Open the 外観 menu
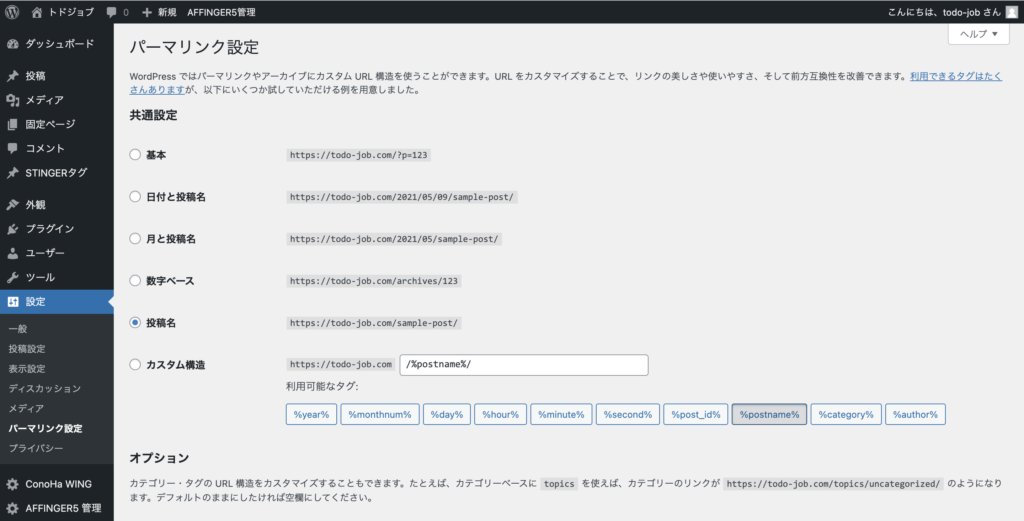1024x521 pixels. pos(57,204)
